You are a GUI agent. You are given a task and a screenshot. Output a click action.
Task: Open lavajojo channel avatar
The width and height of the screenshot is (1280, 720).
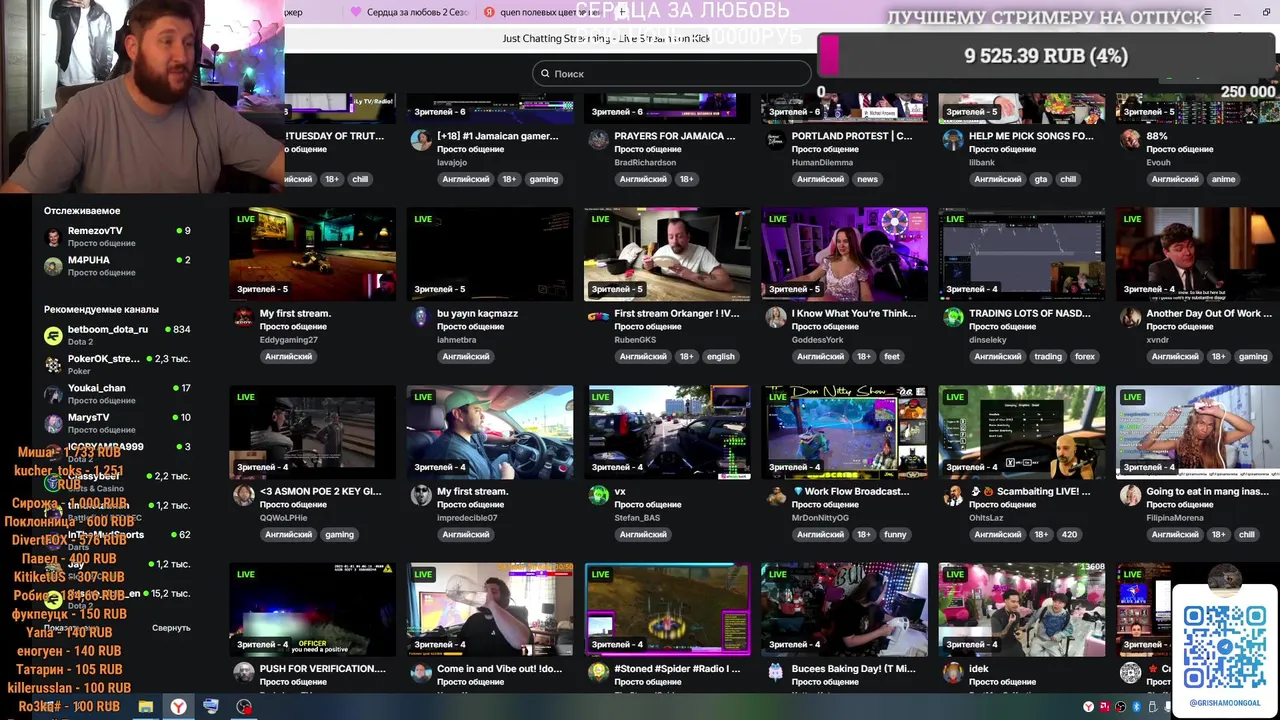421,140
